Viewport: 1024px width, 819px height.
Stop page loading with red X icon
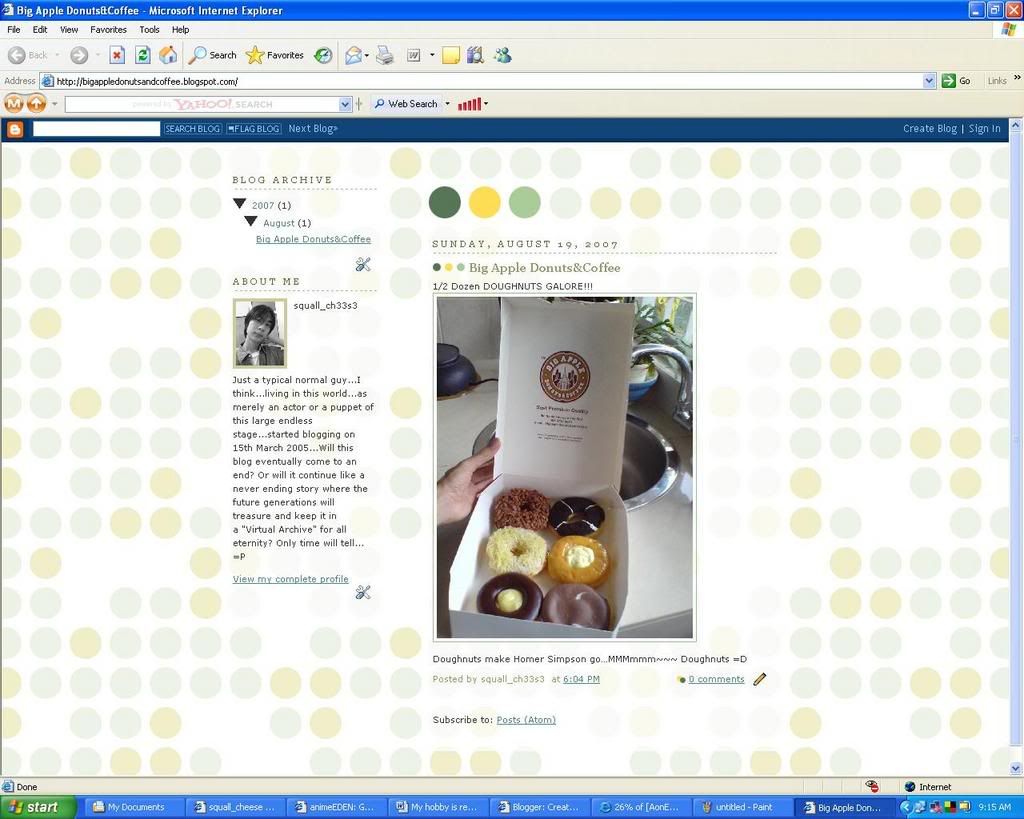(117, 56)
